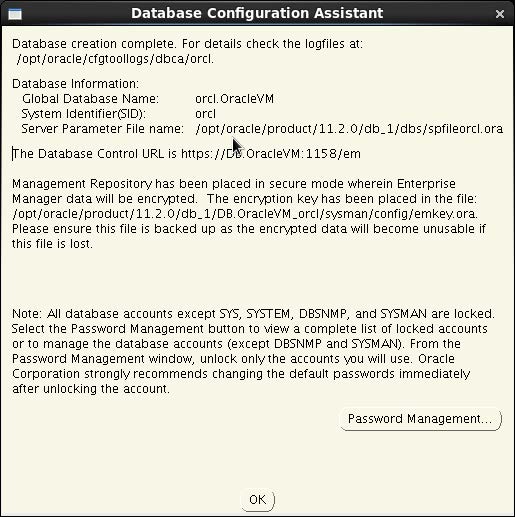
Task: Click the 'this file is lost' warning line
Action: (52, 244)
